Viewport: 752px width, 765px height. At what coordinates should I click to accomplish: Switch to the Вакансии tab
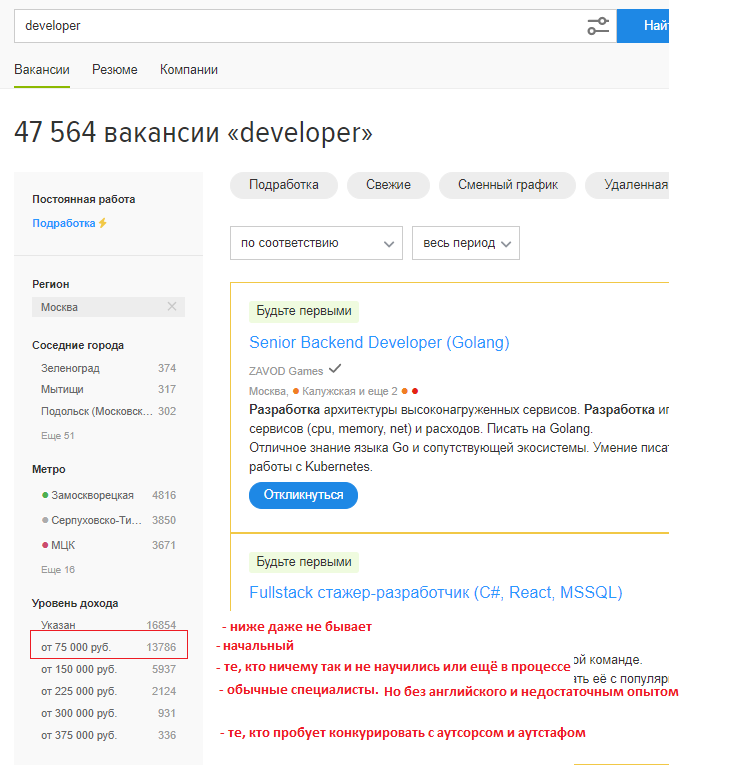pyautogui.click(x=42, y=70)
